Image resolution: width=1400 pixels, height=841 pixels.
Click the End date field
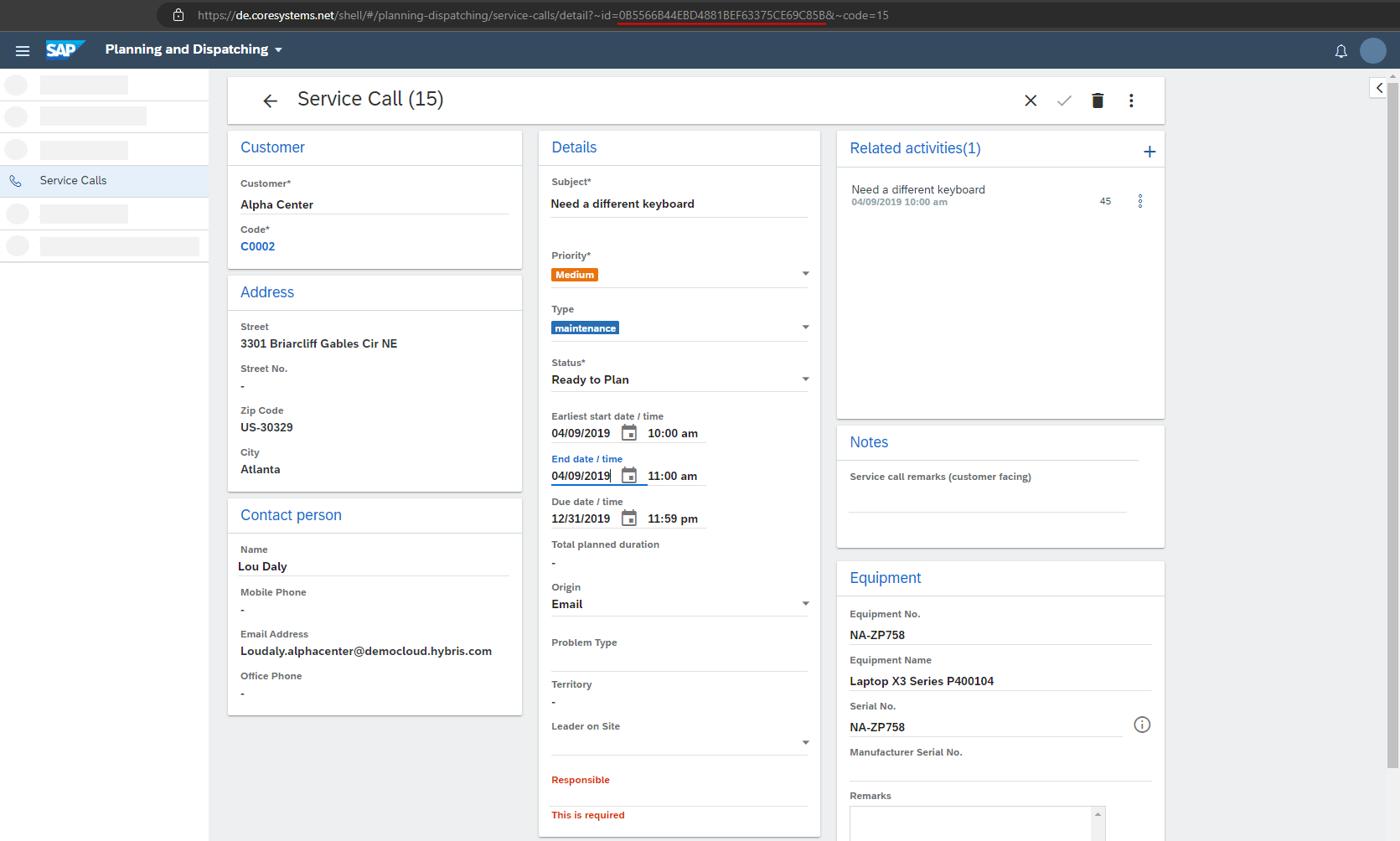(581, 477)
